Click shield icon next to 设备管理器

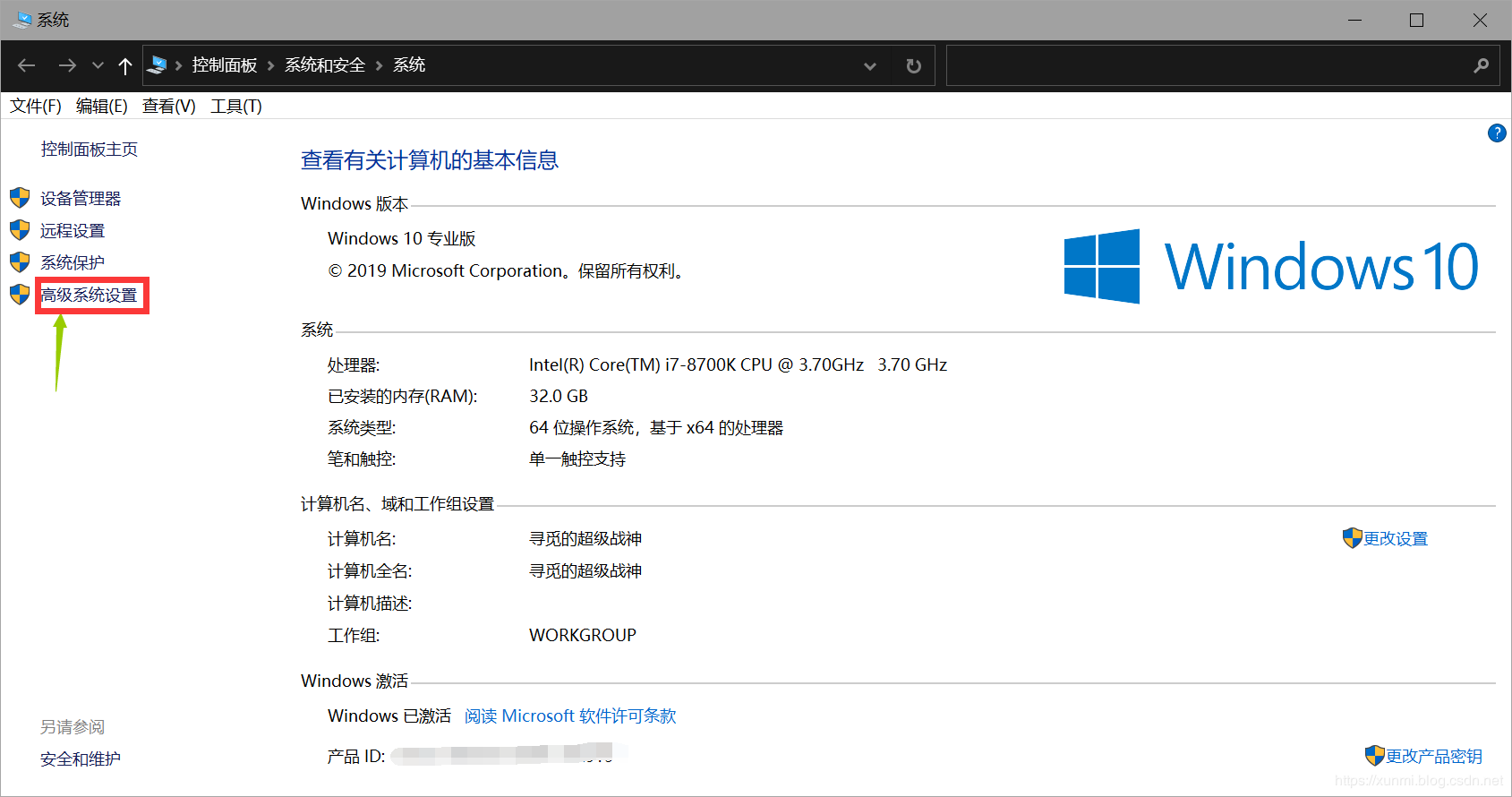[x=20, y=198]
